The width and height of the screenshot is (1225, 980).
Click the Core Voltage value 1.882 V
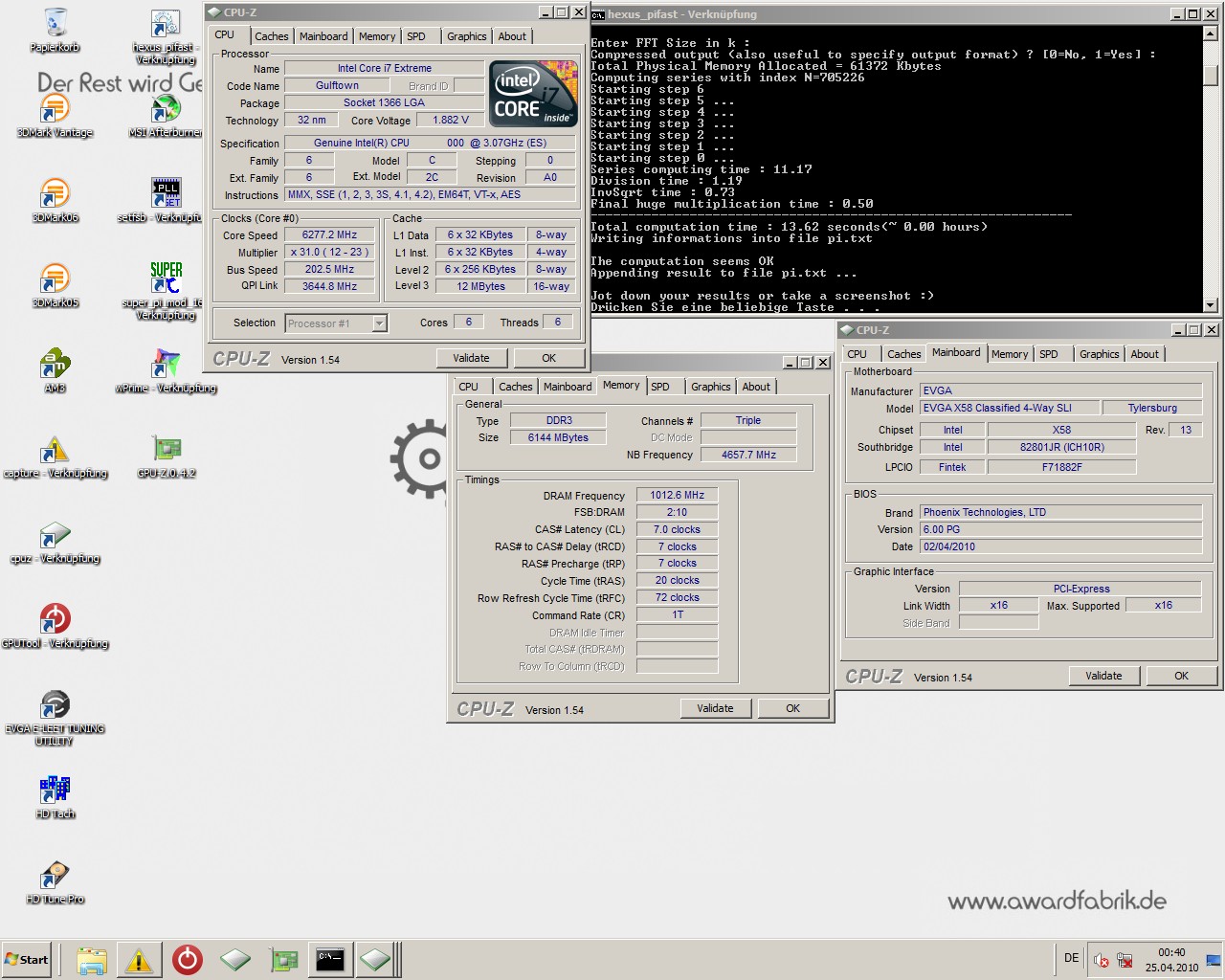coord(451,121)
